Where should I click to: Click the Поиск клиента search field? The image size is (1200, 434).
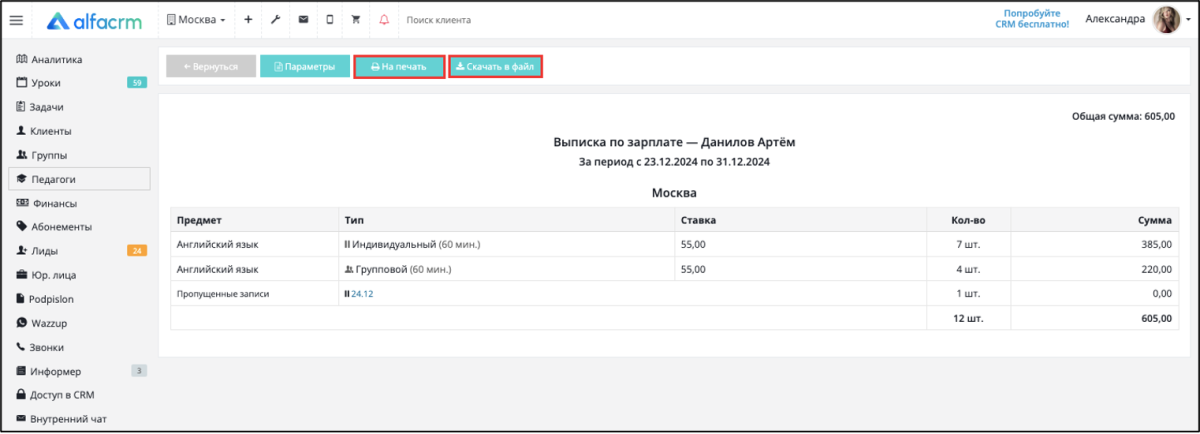pyautogui.click(x=440, y=20)
